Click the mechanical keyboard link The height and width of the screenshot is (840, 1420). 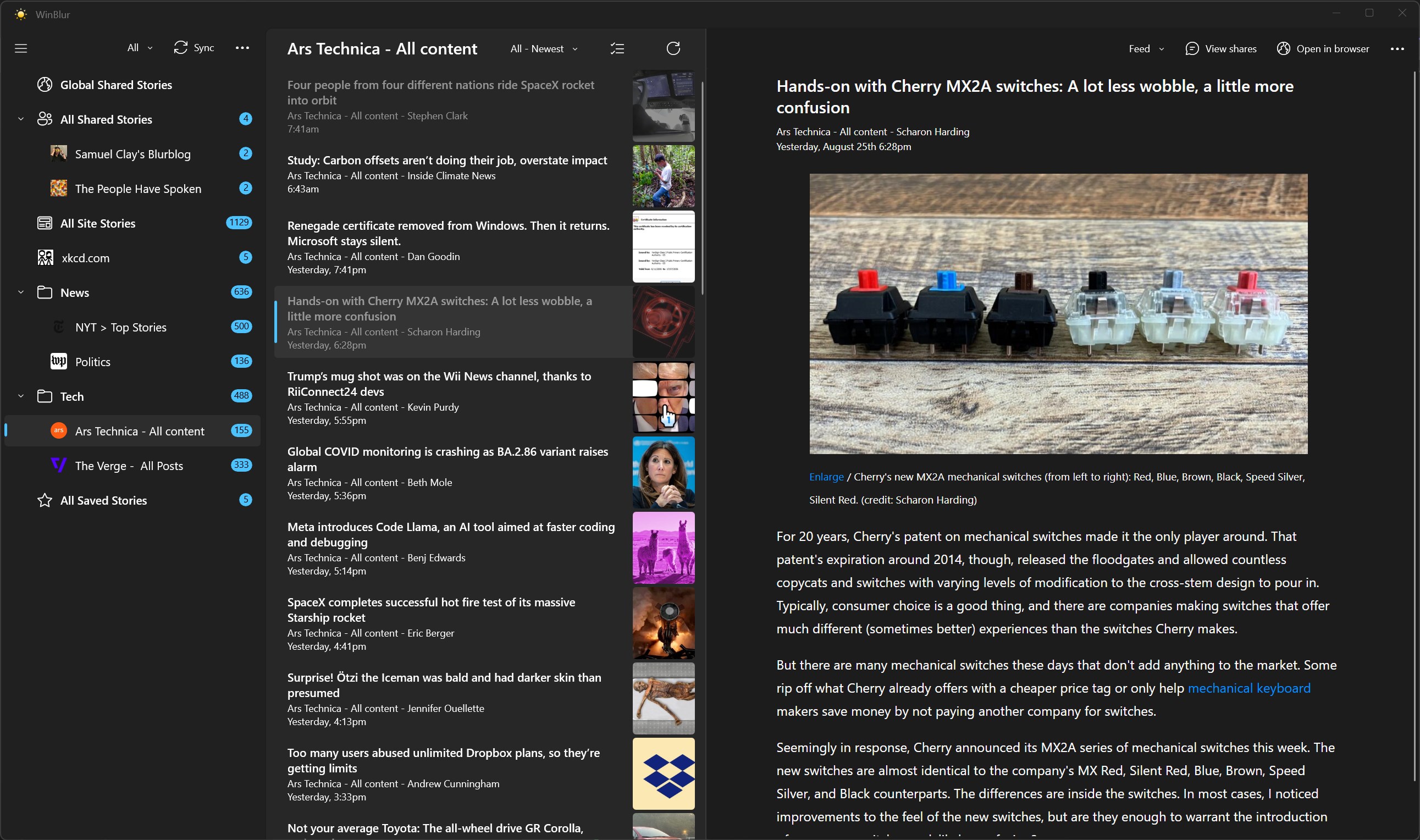(x=1248, y=688)
